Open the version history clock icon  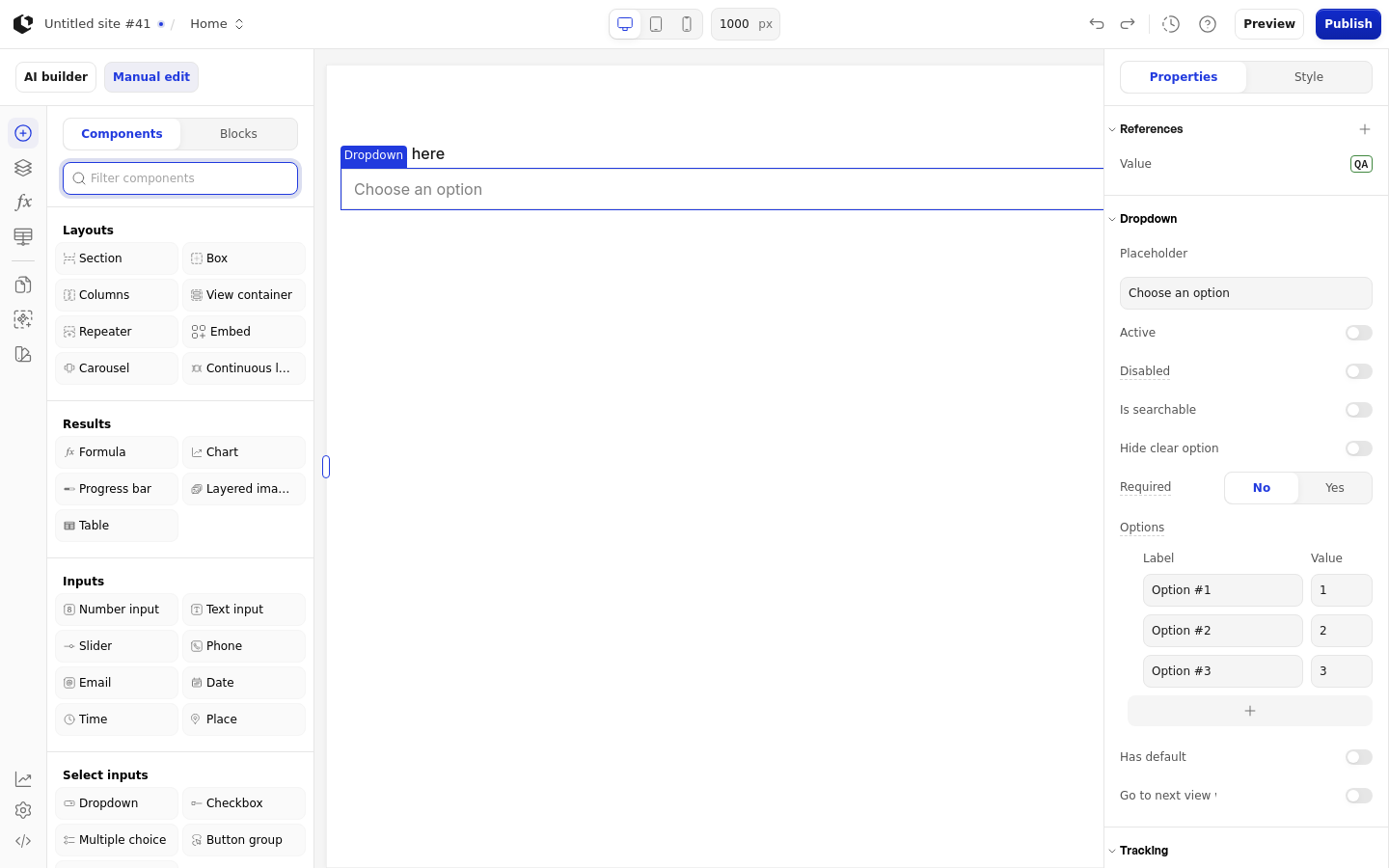(x=1171, y=24)
